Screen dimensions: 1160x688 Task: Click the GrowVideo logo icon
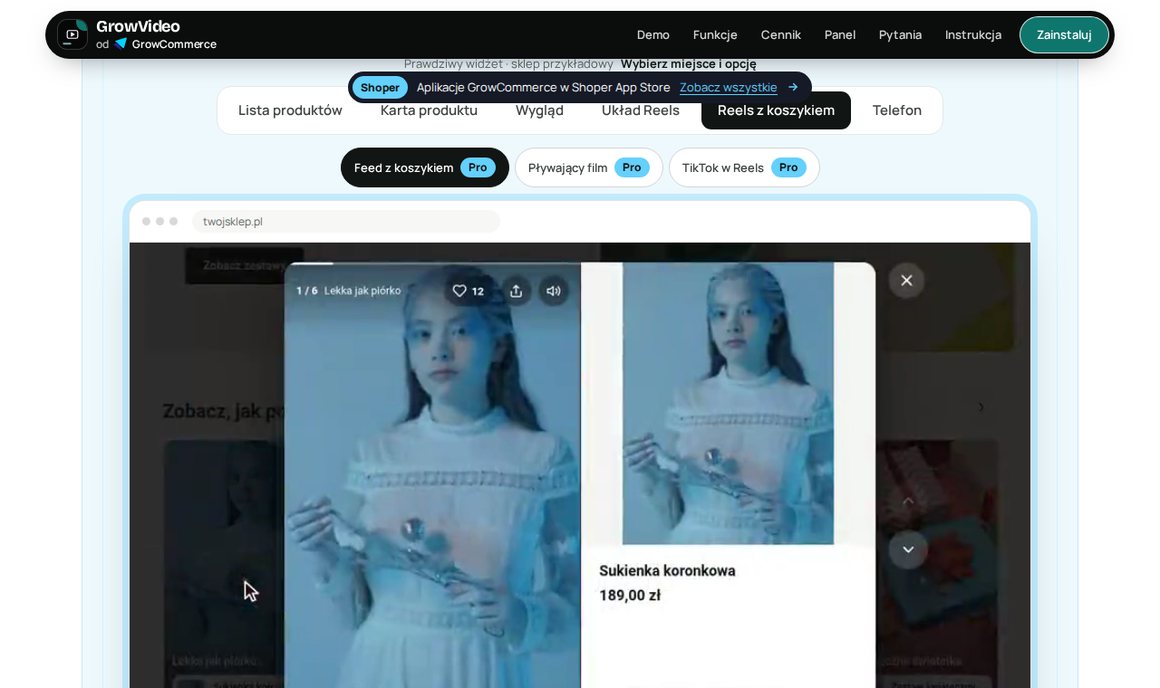click(x=72, y=35)
